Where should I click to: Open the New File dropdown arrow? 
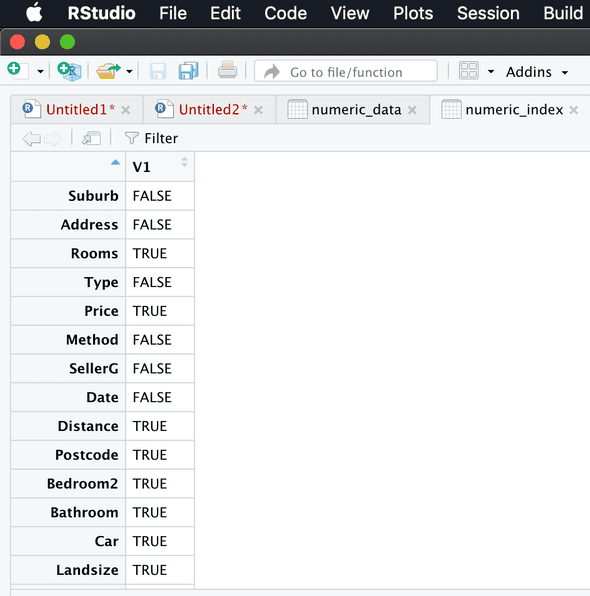pyautogui.click(x=40, y=71)
